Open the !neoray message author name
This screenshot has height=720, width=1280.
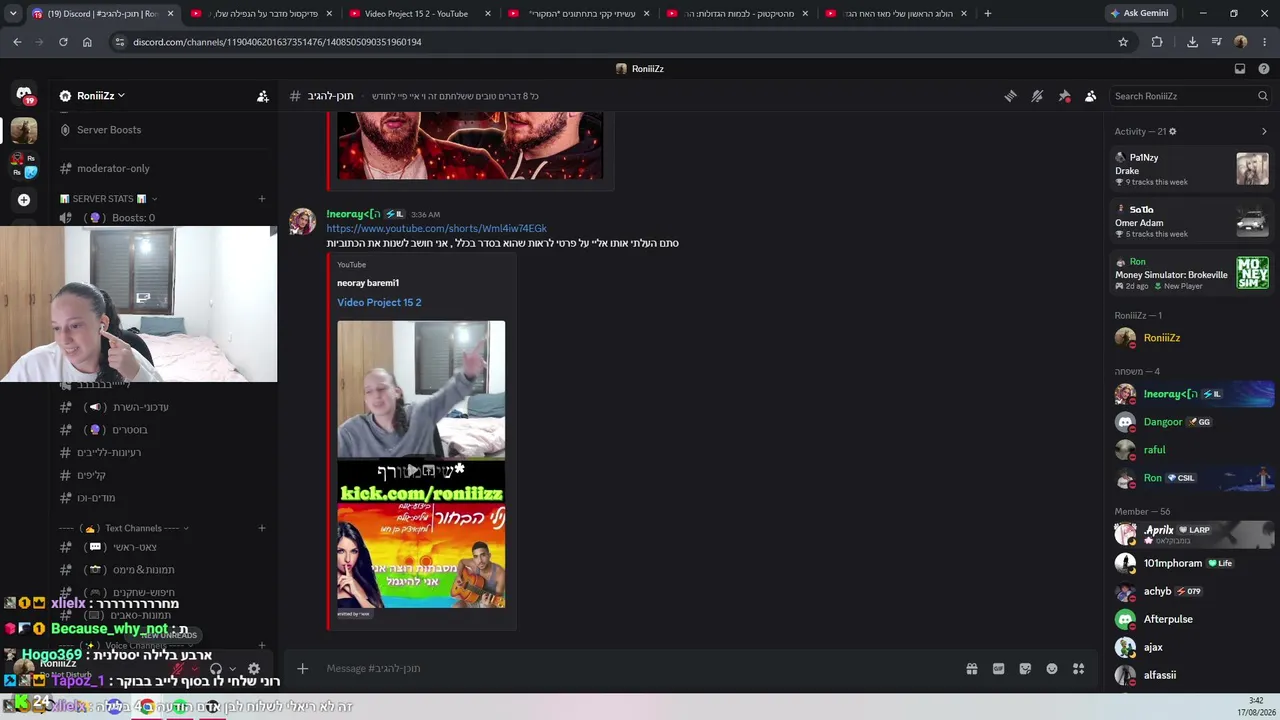pyautogui.click(x=353, y=214)
